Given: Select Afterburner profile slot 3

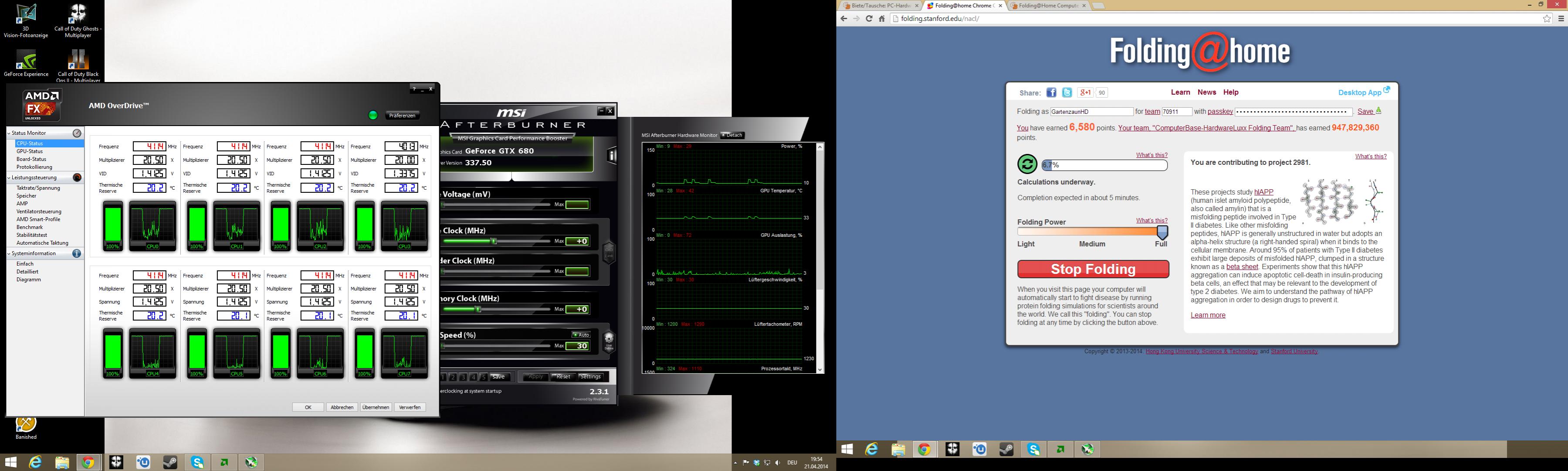Looking at the screenshot, I should pos(463,377).
